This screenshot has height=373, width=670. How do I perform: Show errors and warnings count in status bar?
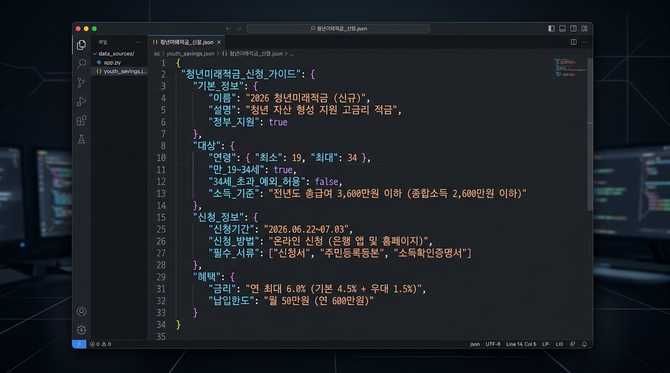[101, 344]
